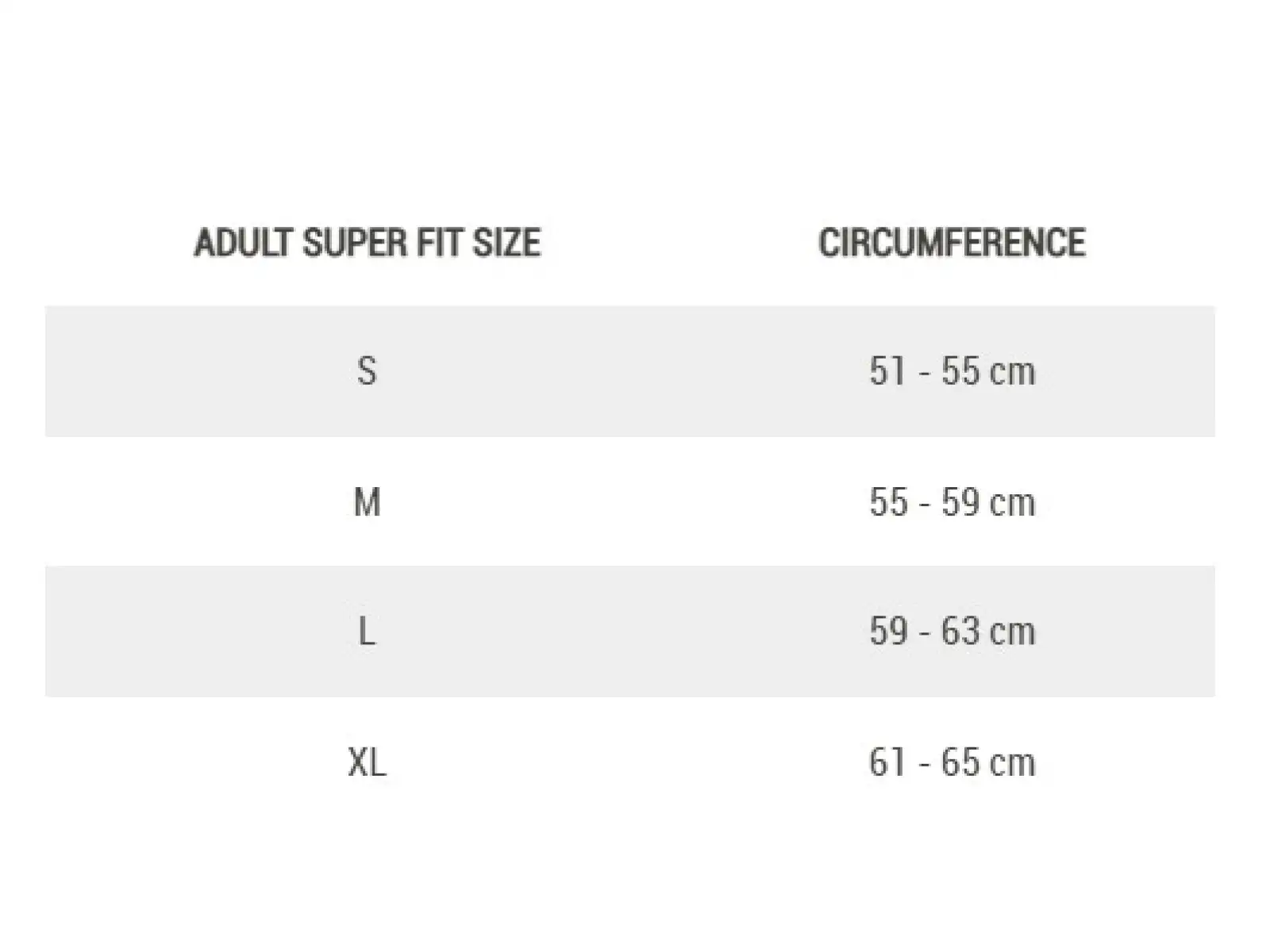
Task: Select the L size cell
Action: coord(367,632)
